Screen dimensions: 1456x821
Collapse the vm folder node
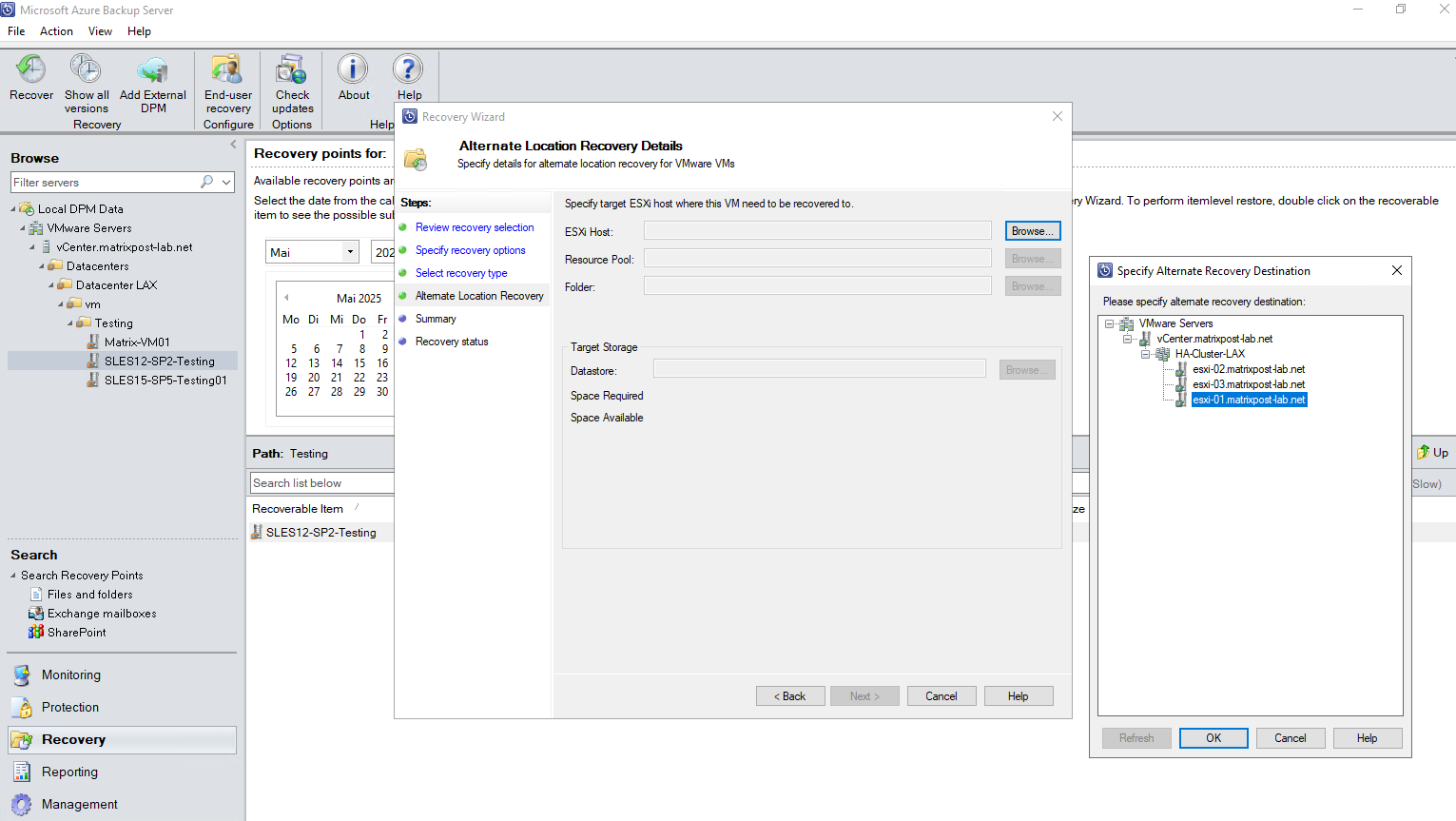coord(61,304)
